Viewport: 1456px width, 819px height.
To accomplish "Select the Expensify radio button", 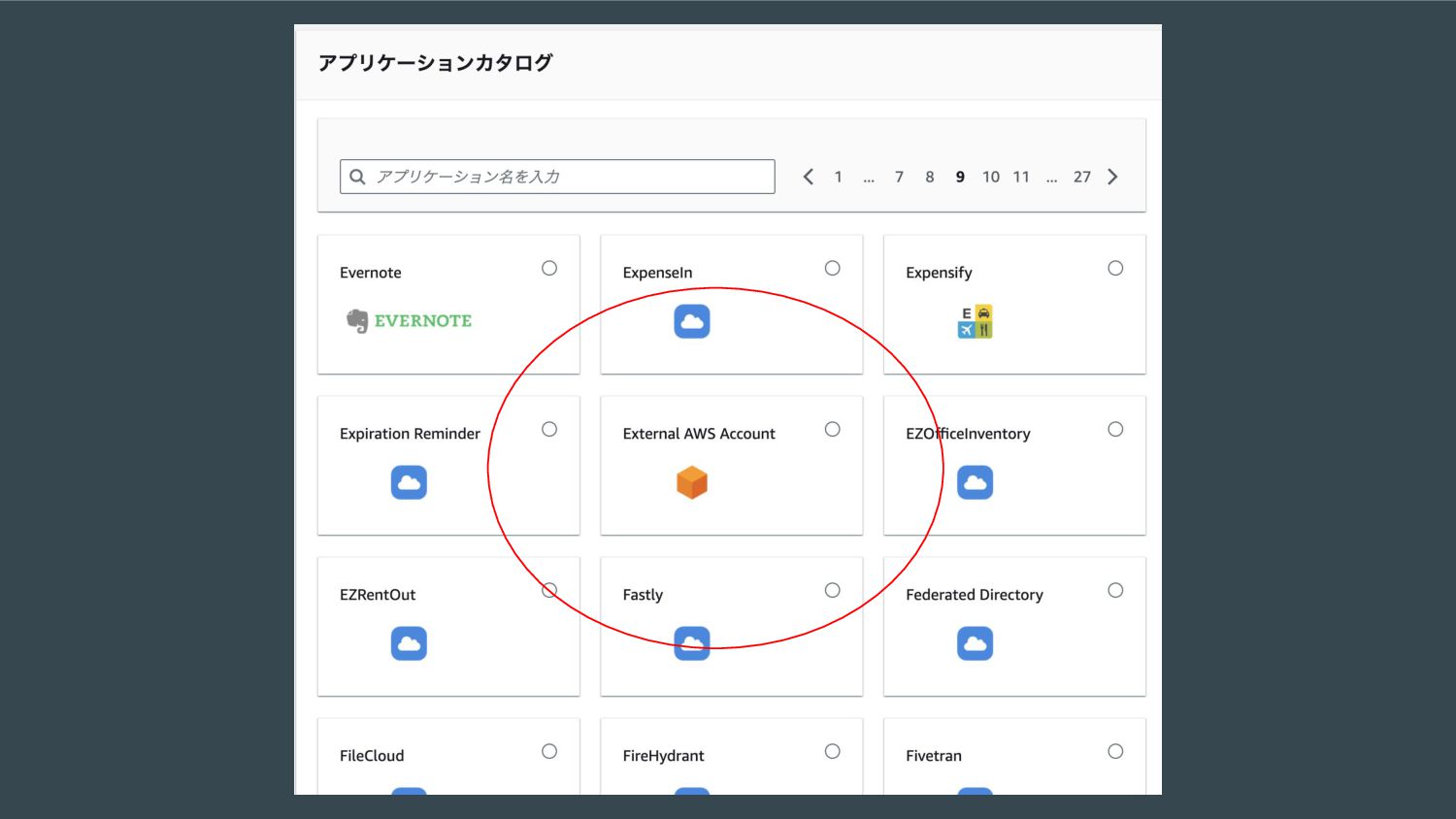I will 1115,268.
